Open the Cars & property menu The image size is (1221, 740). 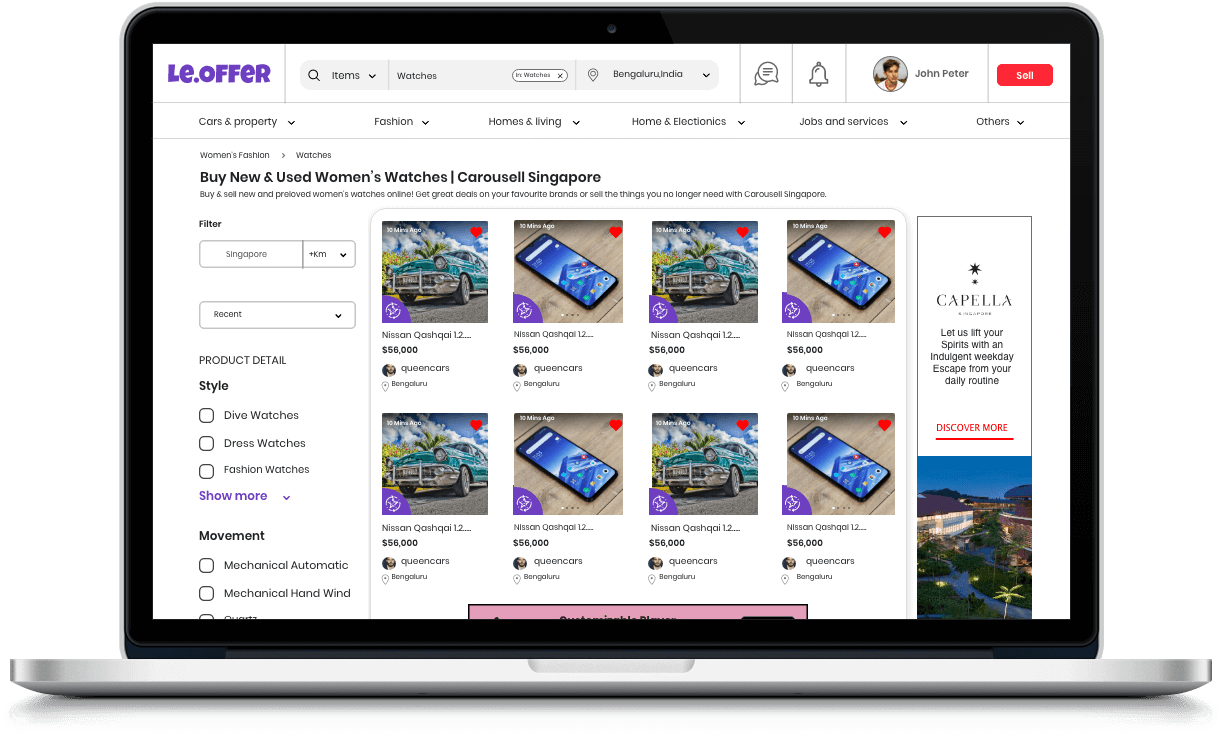[247, 122]
